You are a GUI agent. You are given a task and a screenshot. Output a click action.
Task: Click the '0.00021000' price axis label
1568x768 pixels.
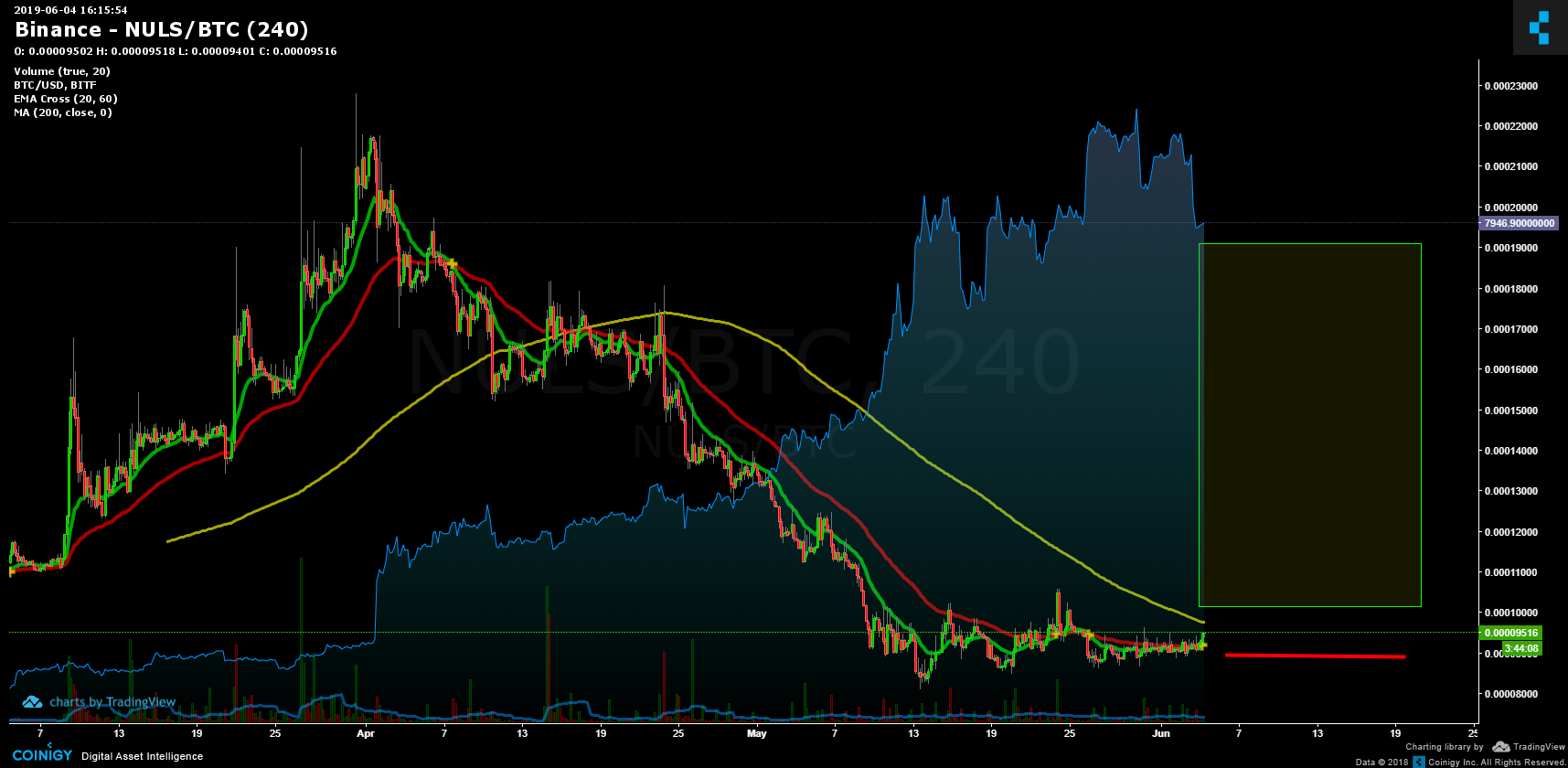1510,166
